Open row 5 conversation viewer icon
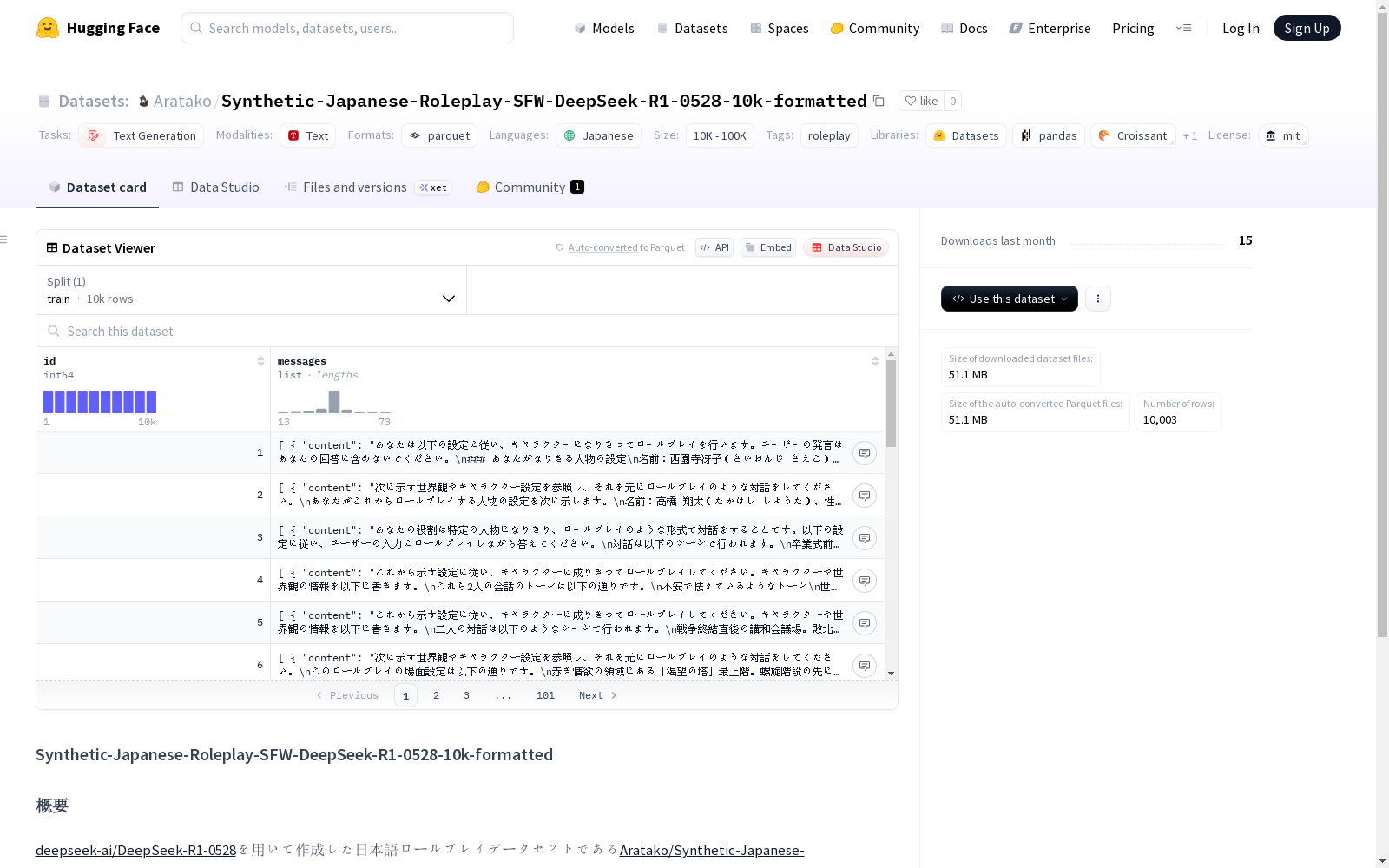Viewport: 1389px width, 868px height. coord(865,623)
